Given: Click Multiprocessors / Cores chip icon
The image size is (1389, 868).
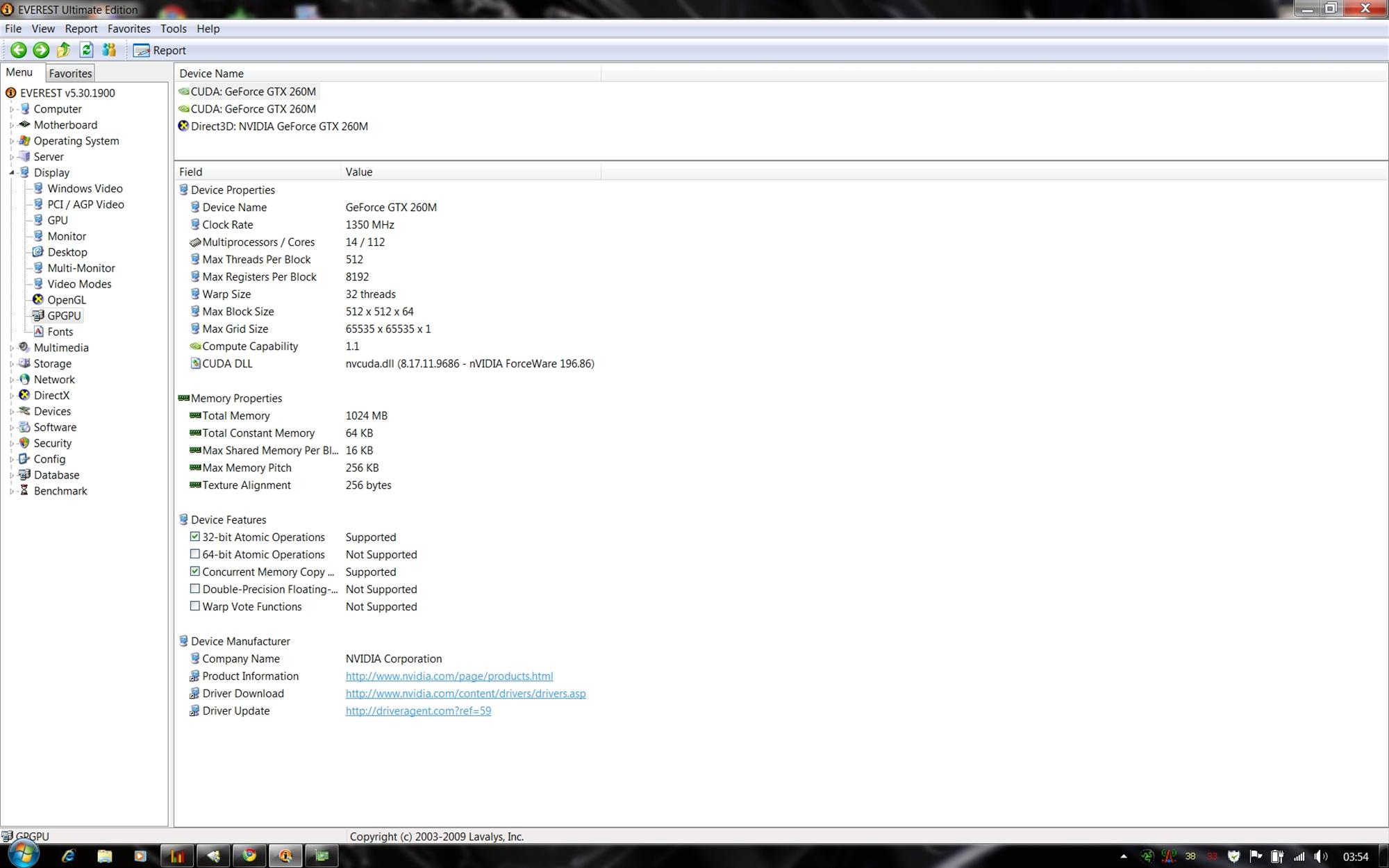Looking at the screenshot, I should [x=195, y=242].
